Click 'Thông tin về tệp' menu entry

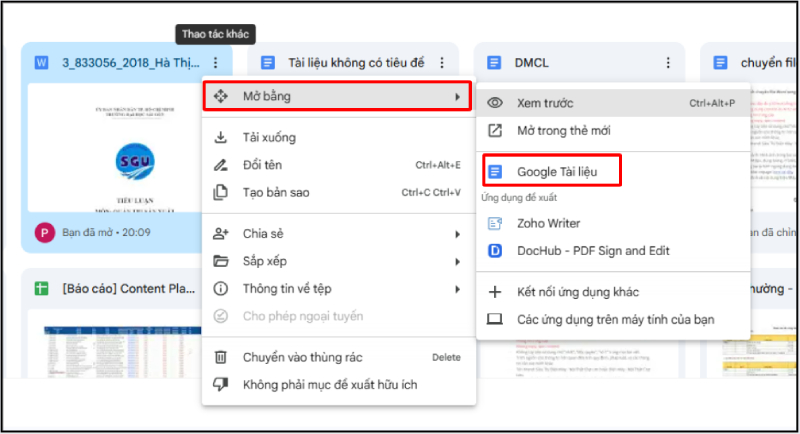[339, 289]
